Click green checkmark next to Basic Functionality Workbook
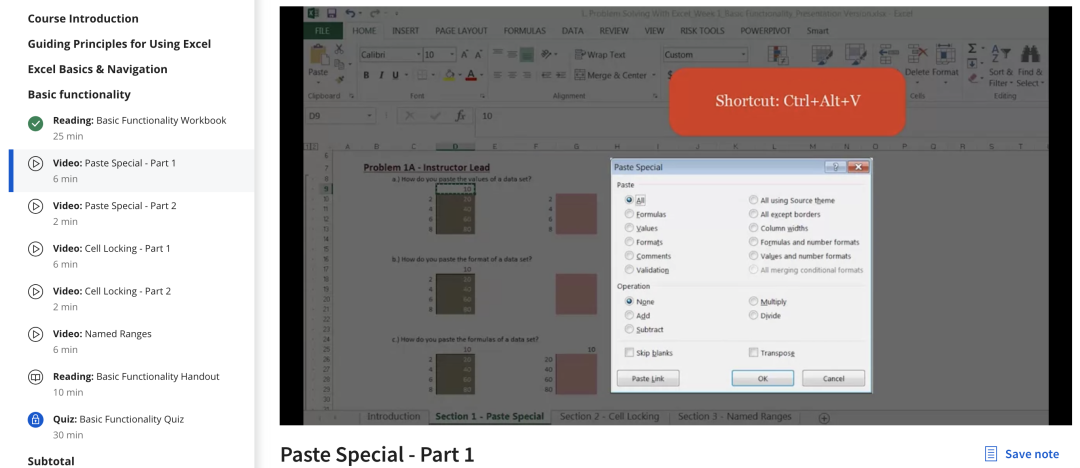 [x=35, y=121]
